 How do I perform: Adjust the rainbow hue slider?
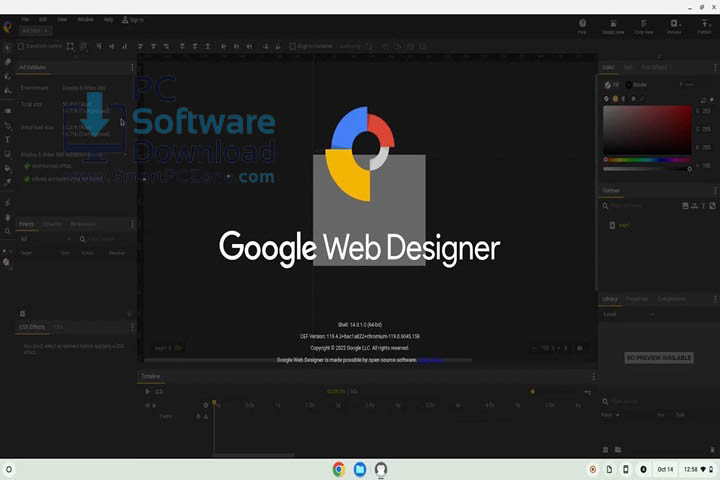click(x=647, y=160)
